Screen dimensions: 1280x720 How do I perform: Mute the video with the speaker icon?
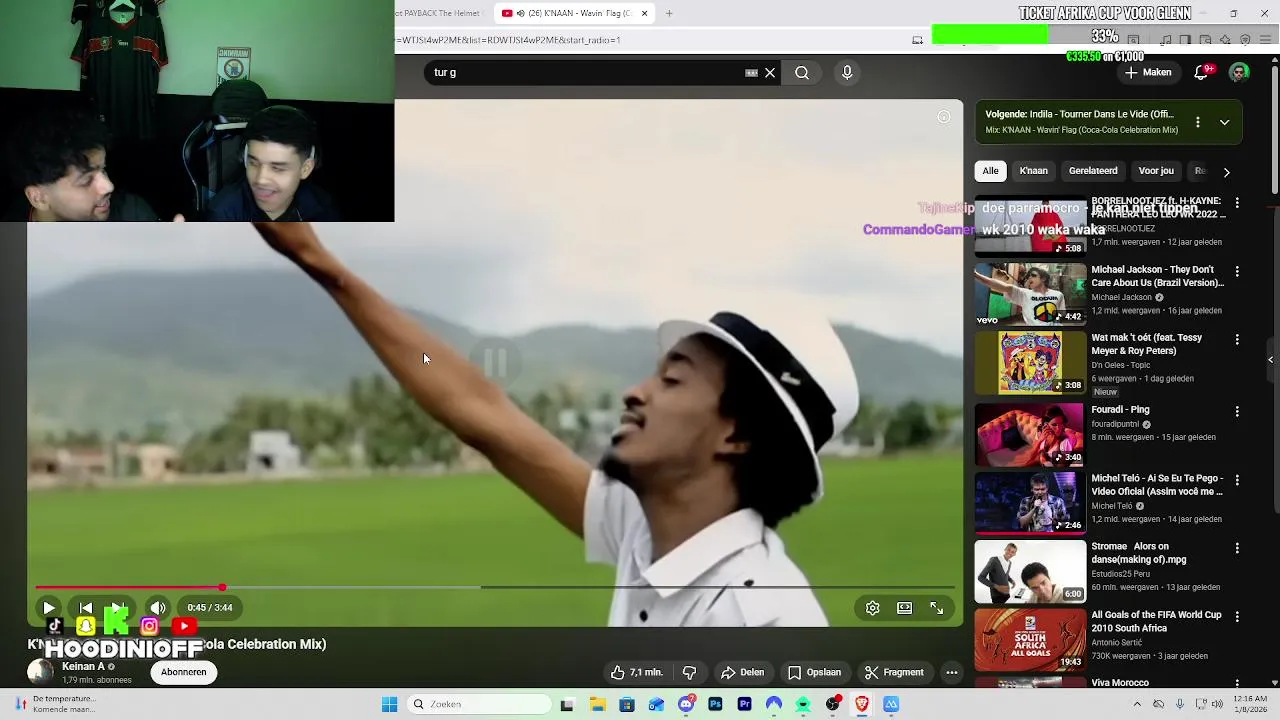pos(158,608)
